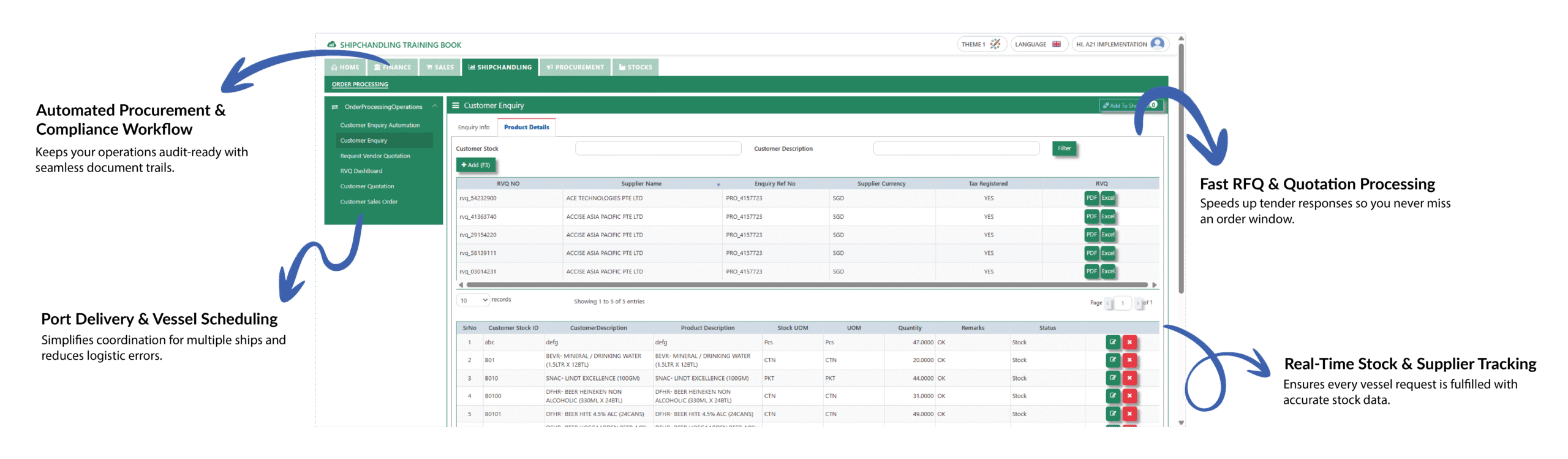
Task: Click the Customer Stock input field
Action: click(x=658, y=148)
